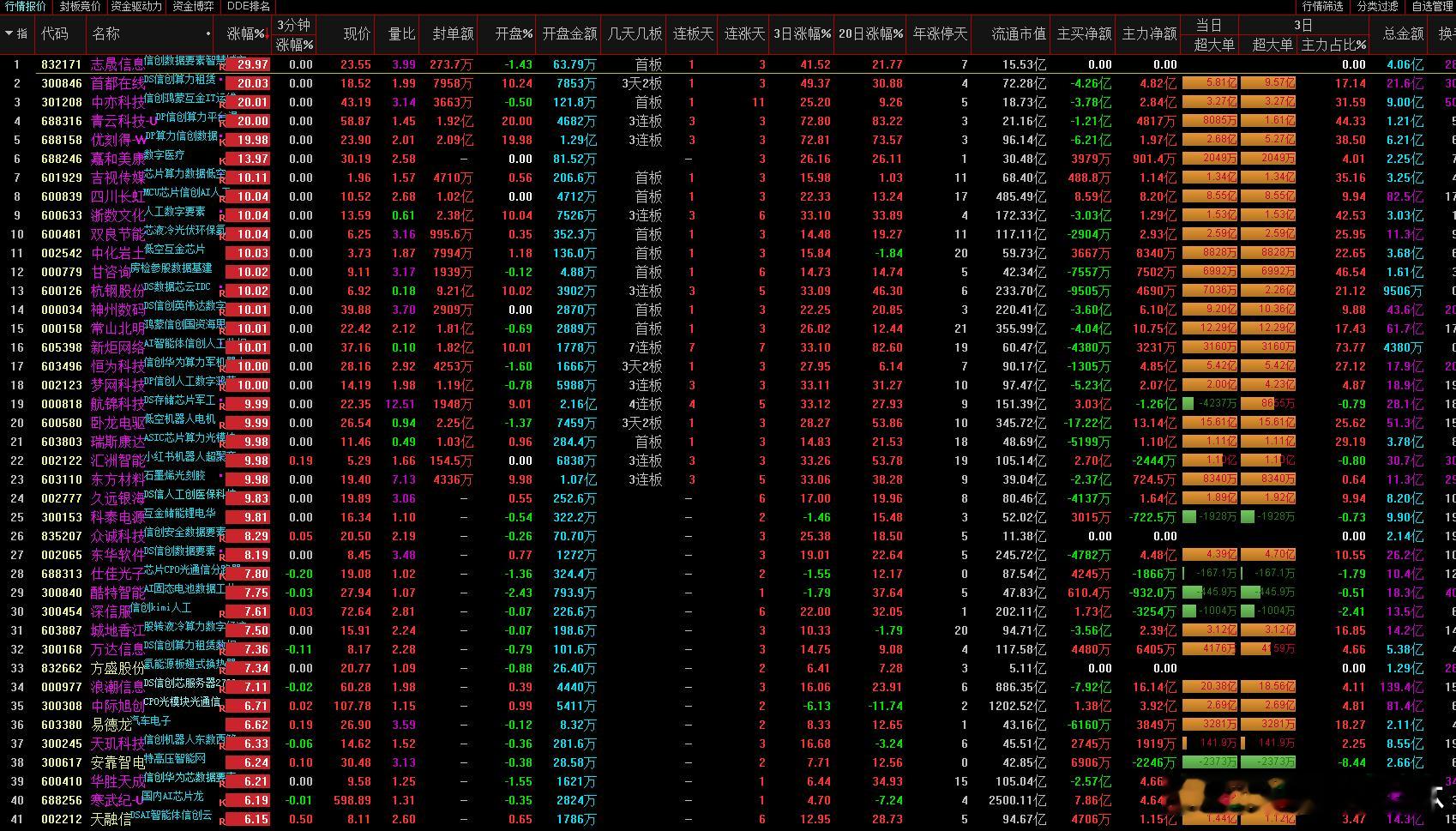Open the 资金博弈 tab
The height and width of the screenshot is (831, 1456).
tap(193, 6)
